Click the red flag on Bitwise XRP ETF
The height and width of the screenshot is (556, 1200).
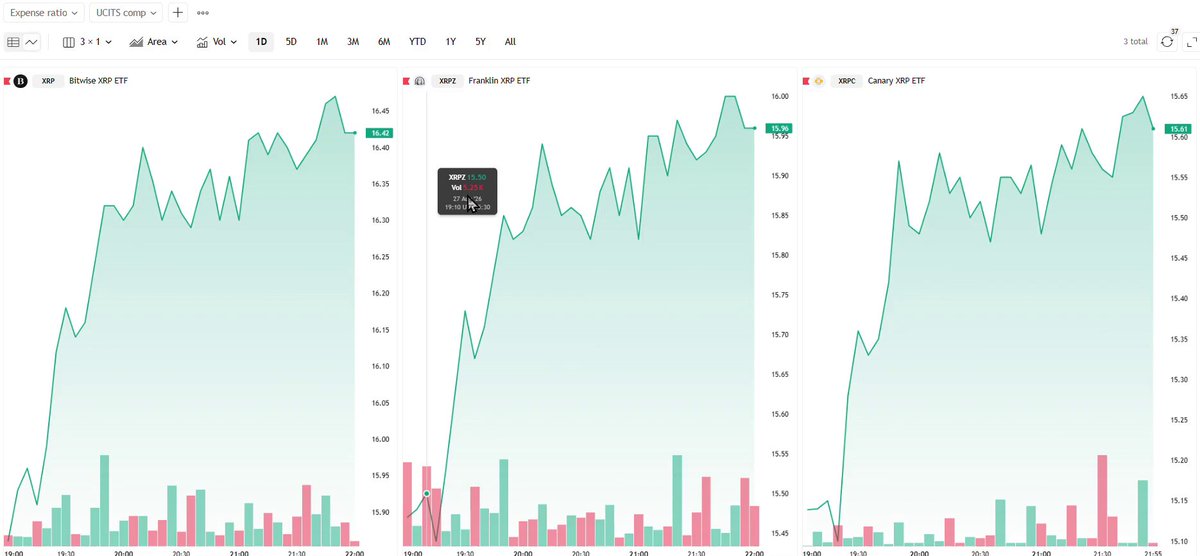point(5,80)
